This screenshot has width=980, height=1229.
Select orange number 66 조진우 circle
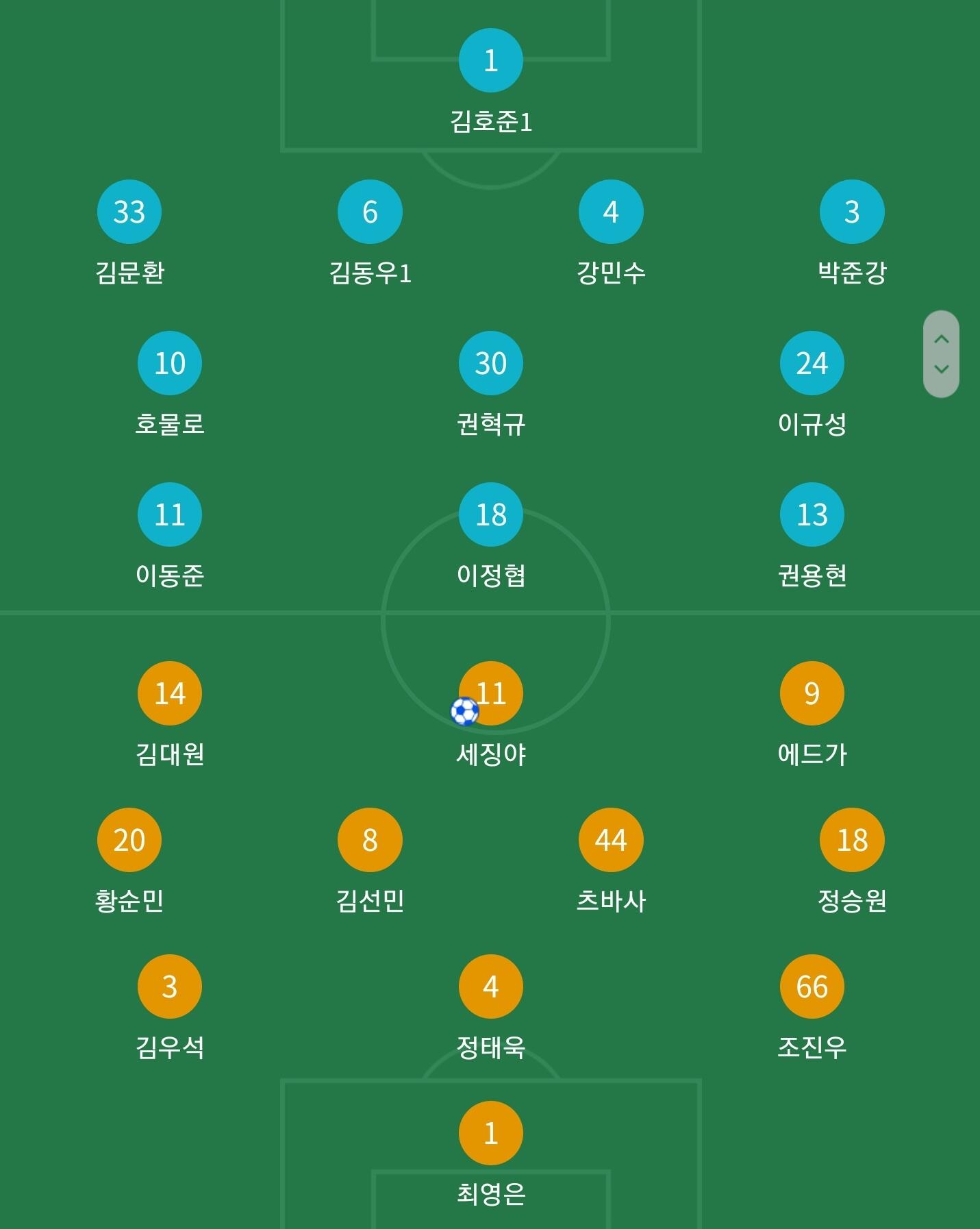click(x=812, y=986)
